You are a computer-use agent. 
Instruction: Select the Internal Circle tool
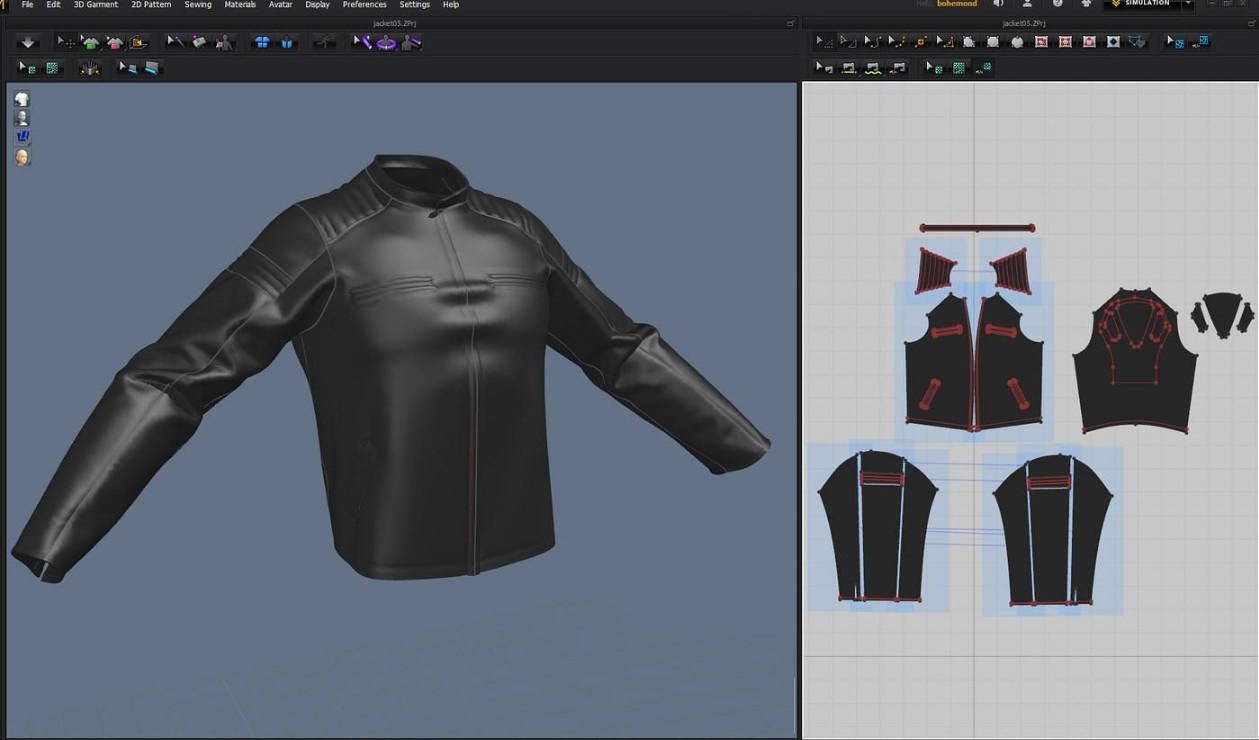pos(1089,42)
